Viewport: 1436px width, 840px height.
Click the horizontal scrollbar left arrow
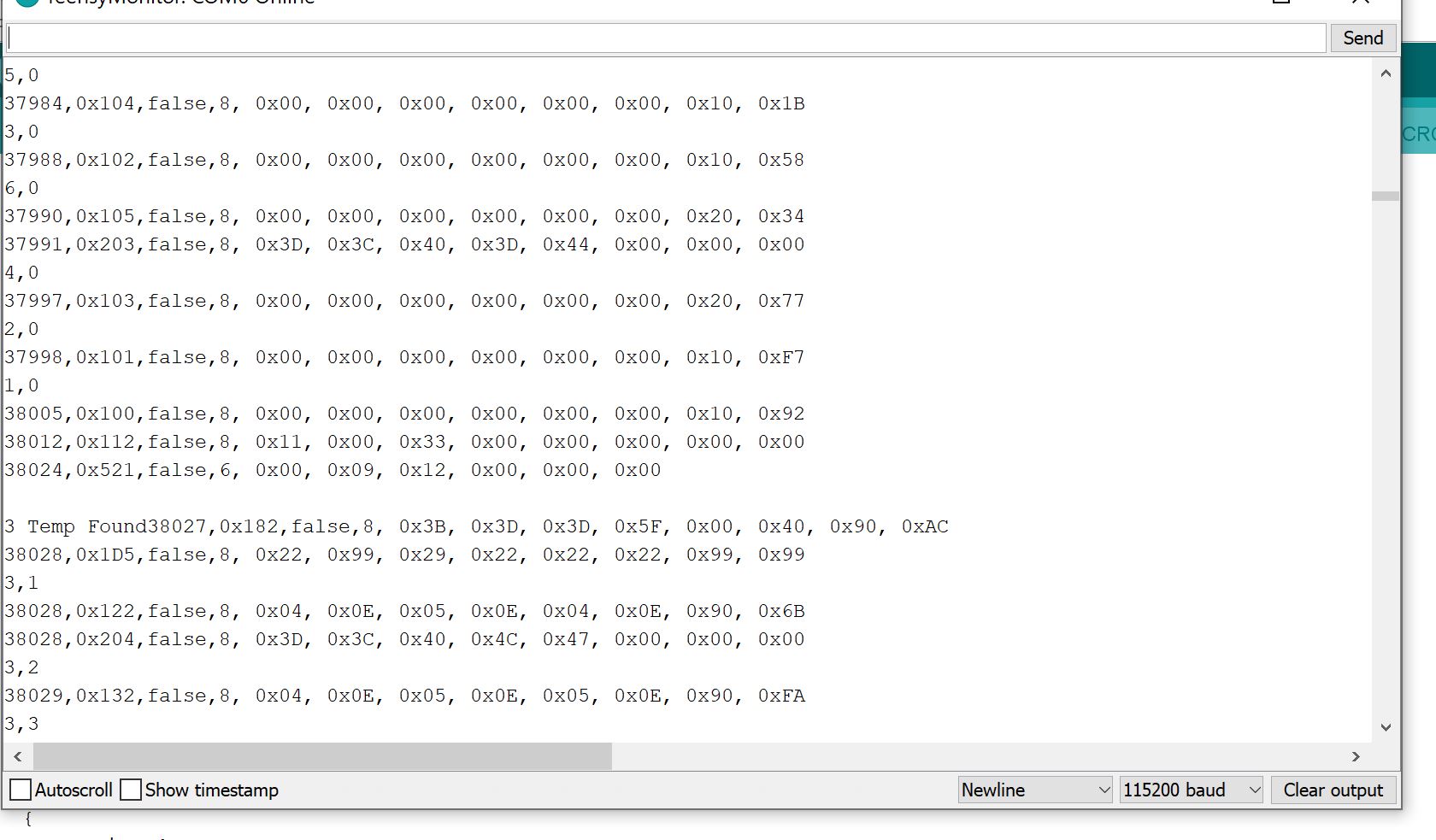18,756
